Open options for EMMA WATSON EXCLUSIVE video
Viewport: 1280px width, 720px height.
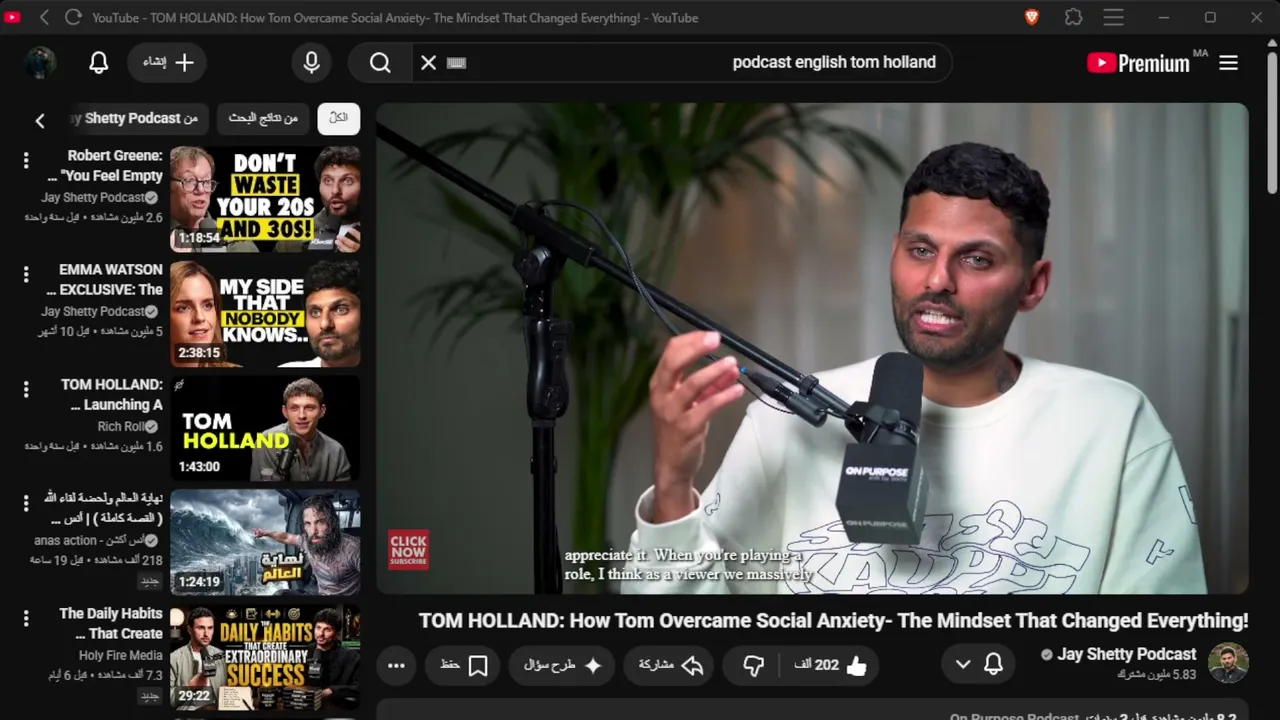(26, 274)
